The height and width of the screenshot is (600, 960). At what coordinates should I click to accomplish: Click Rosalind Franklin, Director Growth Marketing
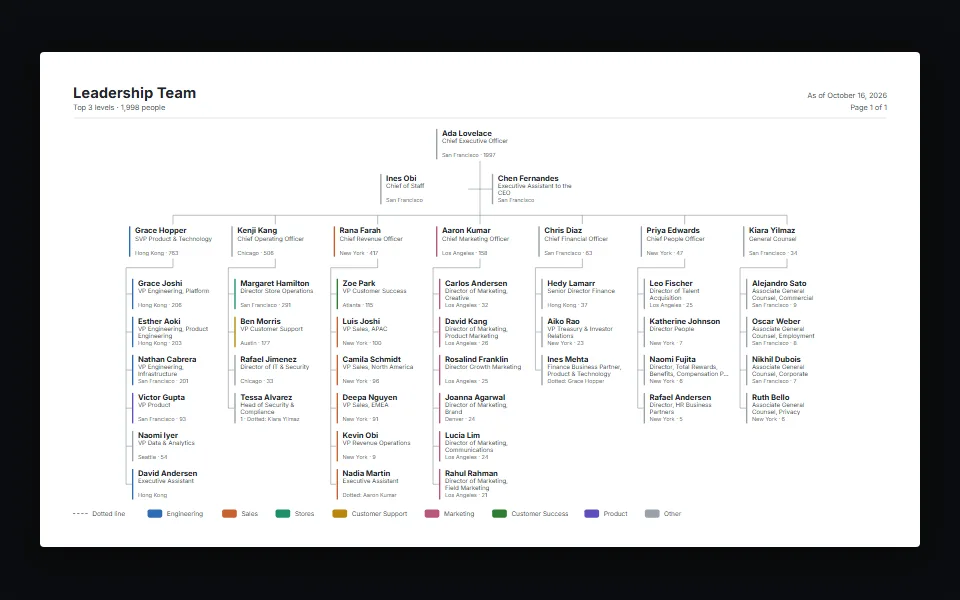[481, 370]
